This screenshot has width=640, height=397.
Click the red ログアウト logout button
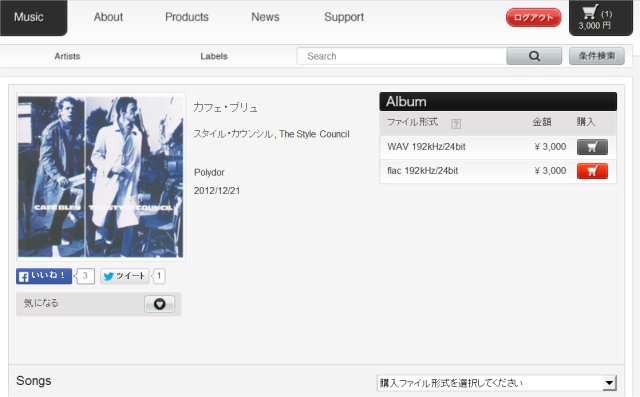(x=533, y=18)
